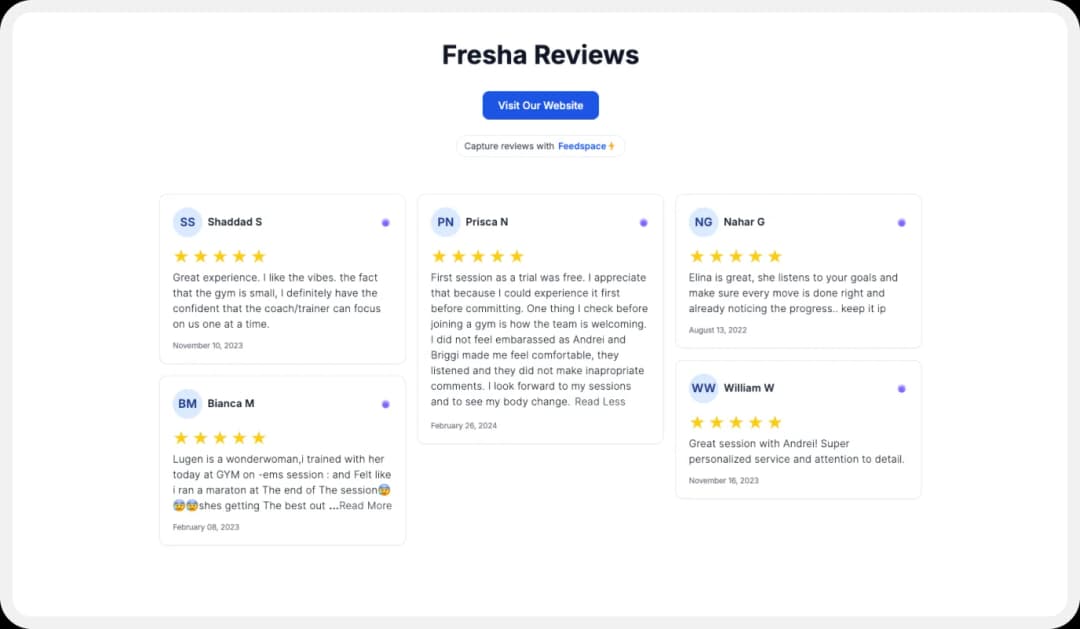Click William W's avatar initials icon
The image size is (1080, 629).
click(x=703, y=388)
